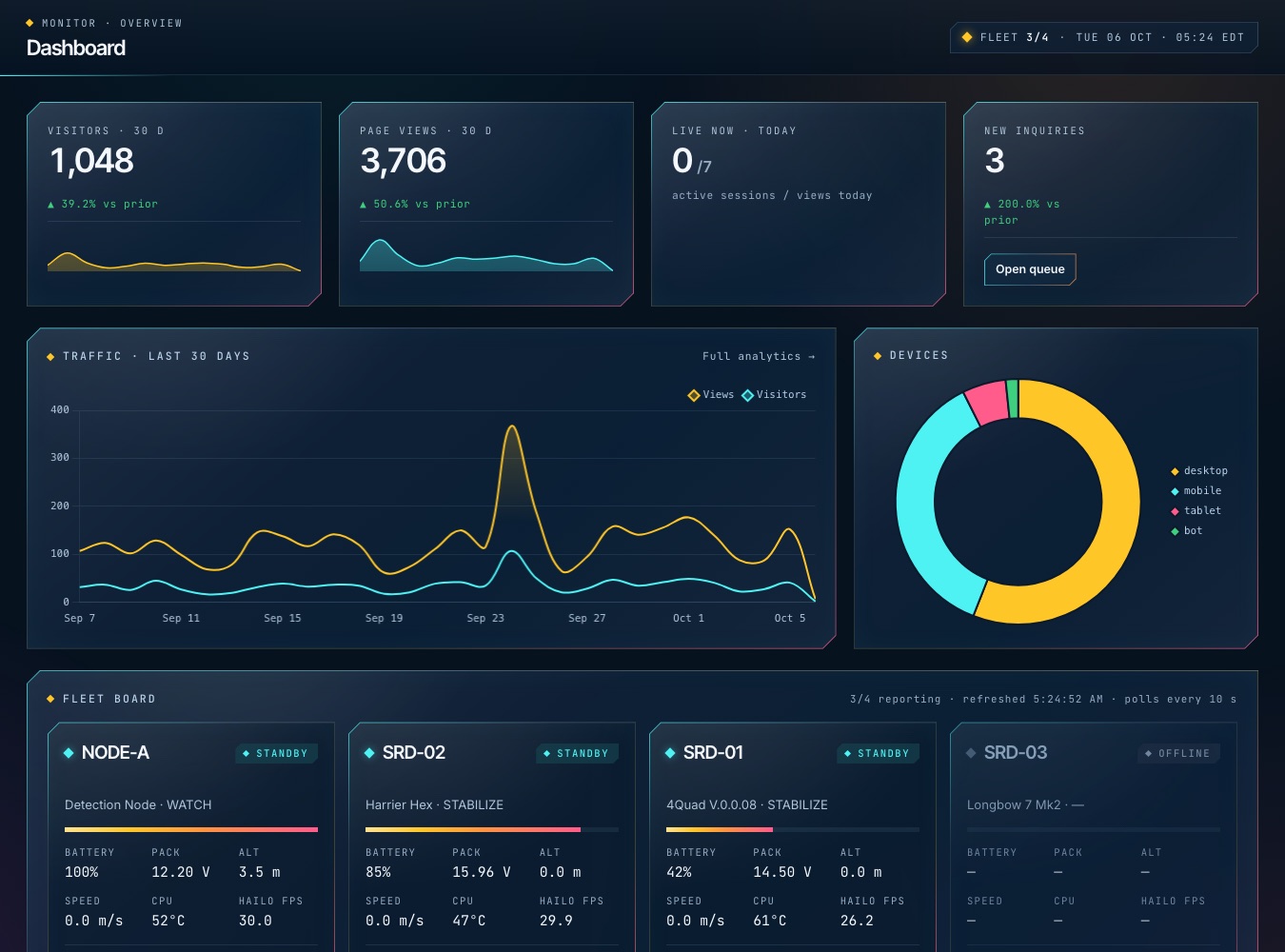Click SRD-02 Hailo FPS 29.9
The height and width of the screenshot is (952, 1285).
point(556,921)
